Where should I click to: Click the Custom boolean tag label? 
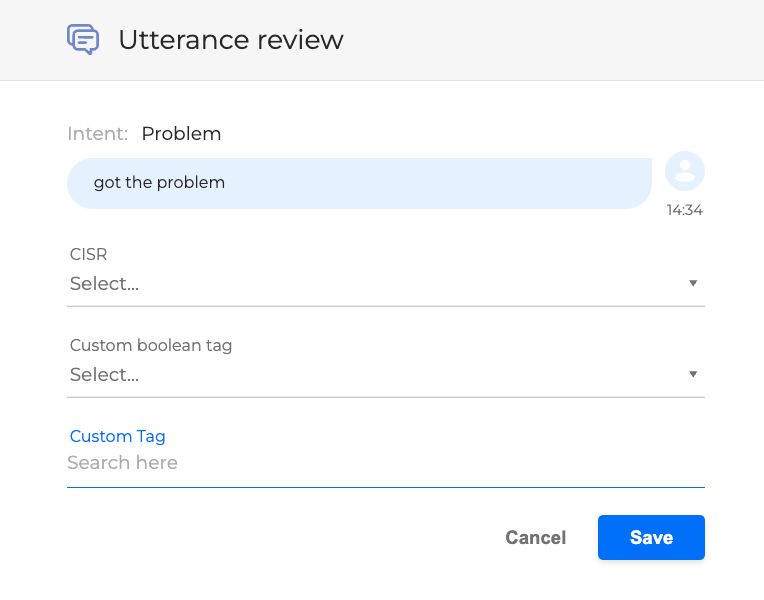click(x=151, y=346)
